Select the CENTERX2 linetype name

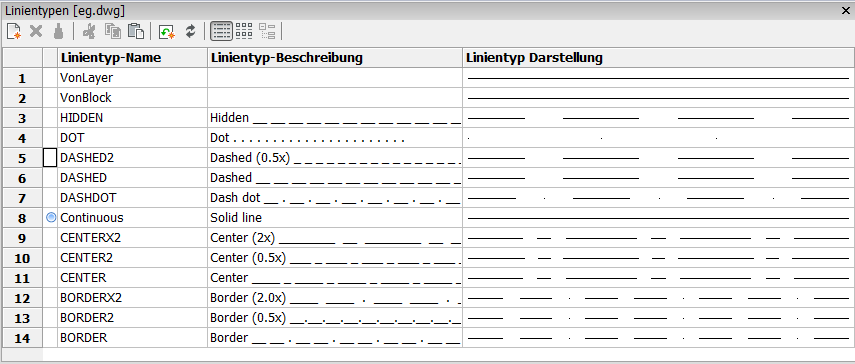133,238
